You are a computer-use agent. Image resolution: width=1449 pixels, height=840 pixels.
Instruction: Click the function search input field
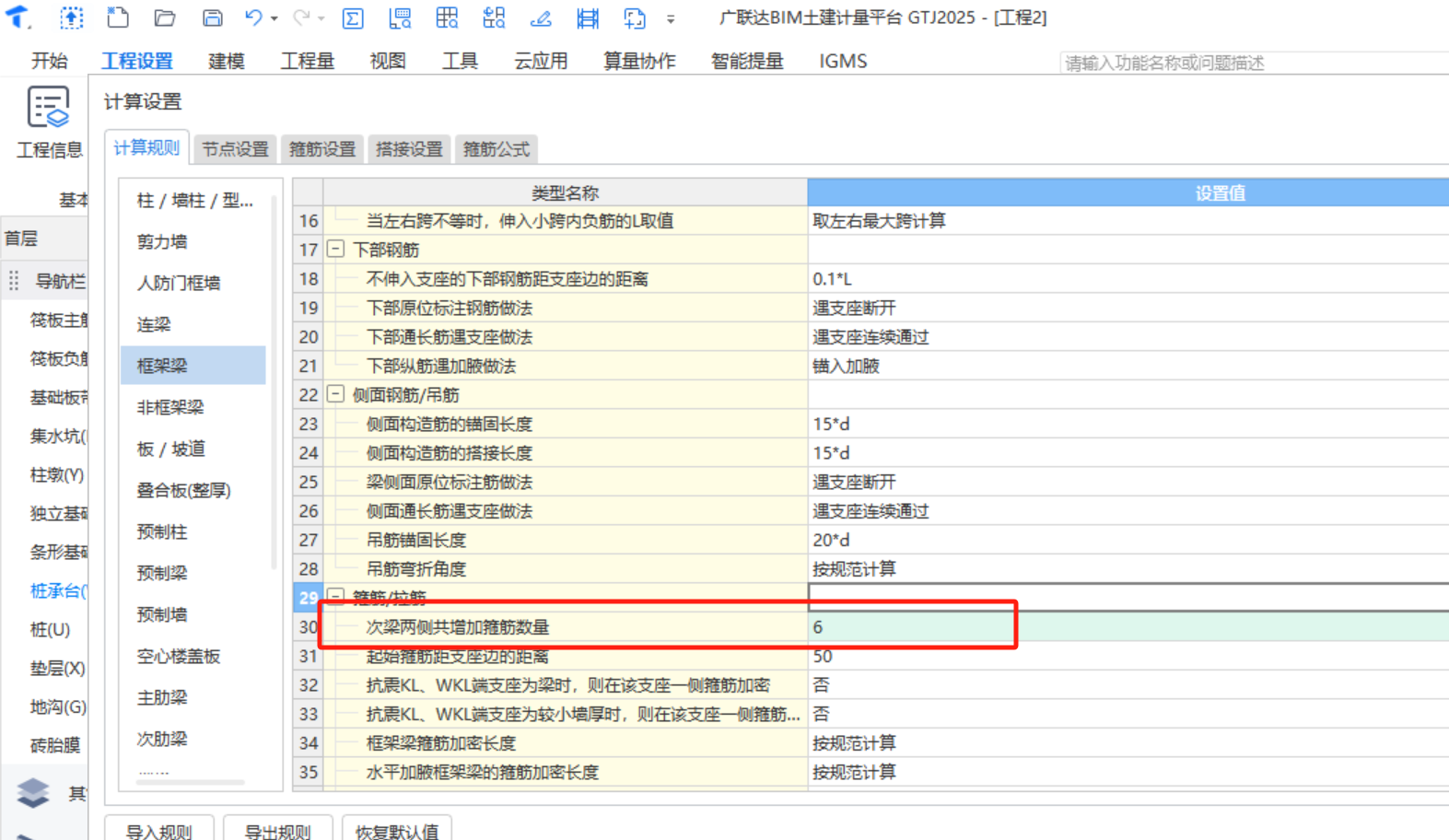(x=1254, y=63)
